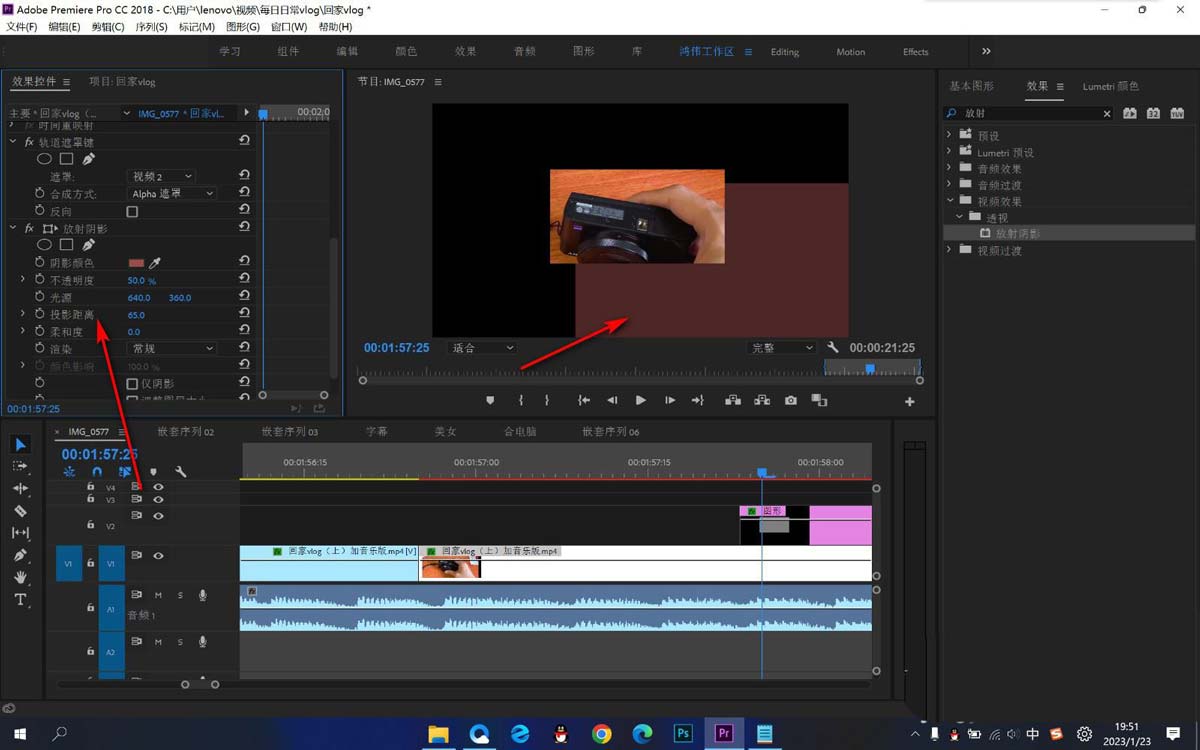Open the 遮罩 视频 2 dropdown
Viewport: 1200px width, 750px height.
point(162,177)
